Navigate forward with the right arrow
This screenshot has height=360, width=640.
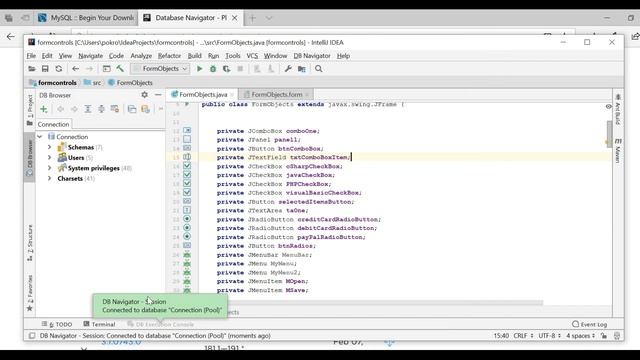point(89,69)
